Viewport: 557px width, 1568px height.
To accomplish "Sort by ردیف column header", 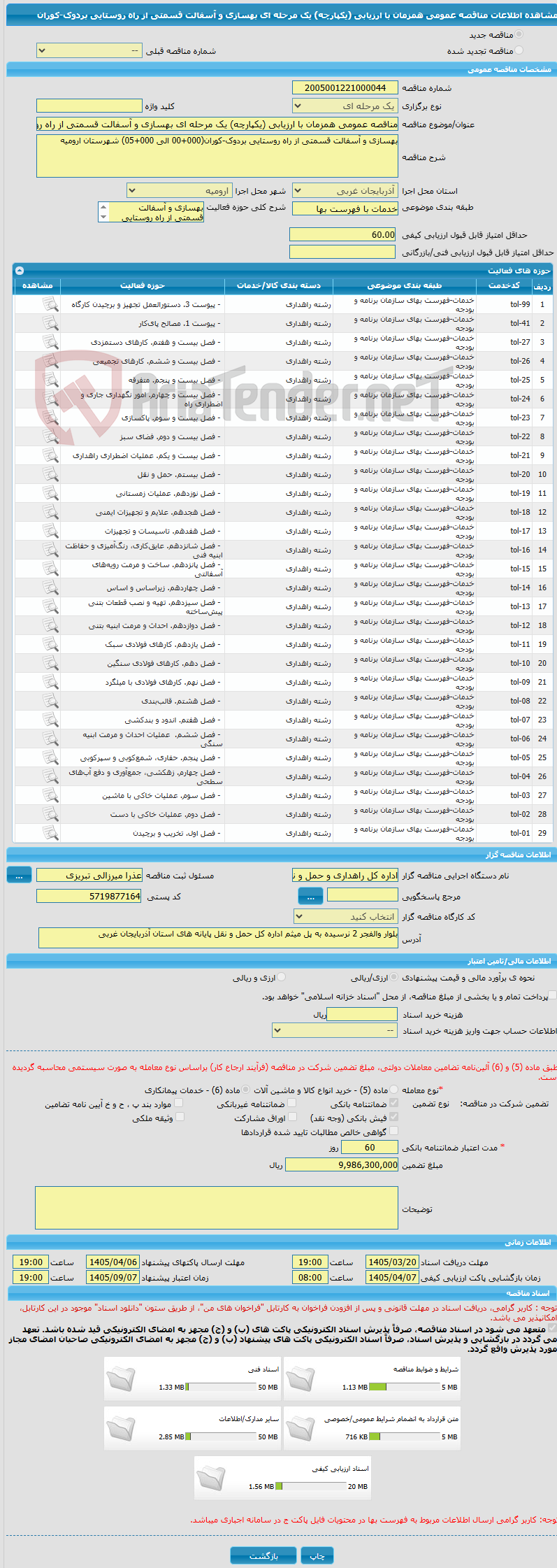I will point(542,285).
